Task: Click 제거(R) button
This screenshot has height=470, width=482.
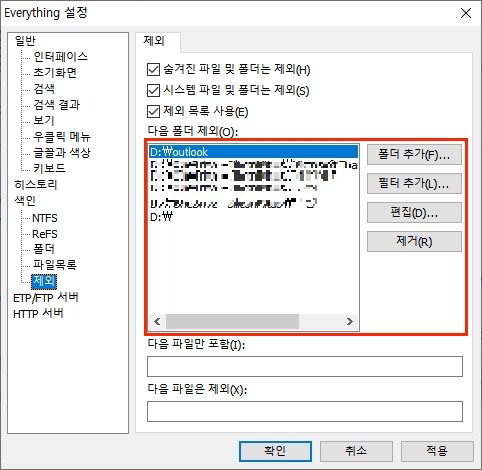Action: click(x=414, y=241)
